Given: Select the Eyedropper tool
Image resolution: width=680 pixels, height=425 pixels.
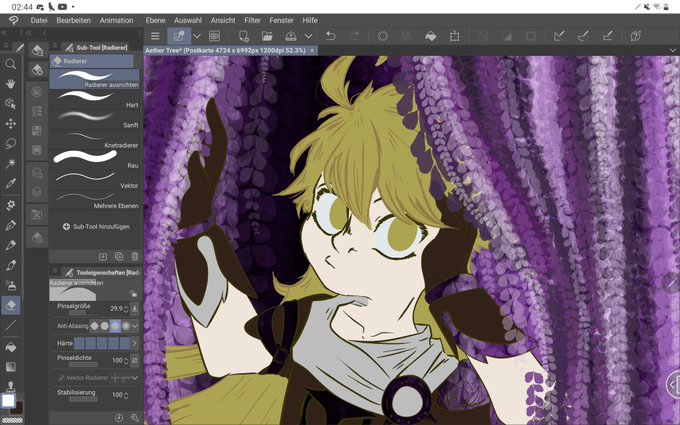Looking at the screenshot, I should (x=10, y=183).
